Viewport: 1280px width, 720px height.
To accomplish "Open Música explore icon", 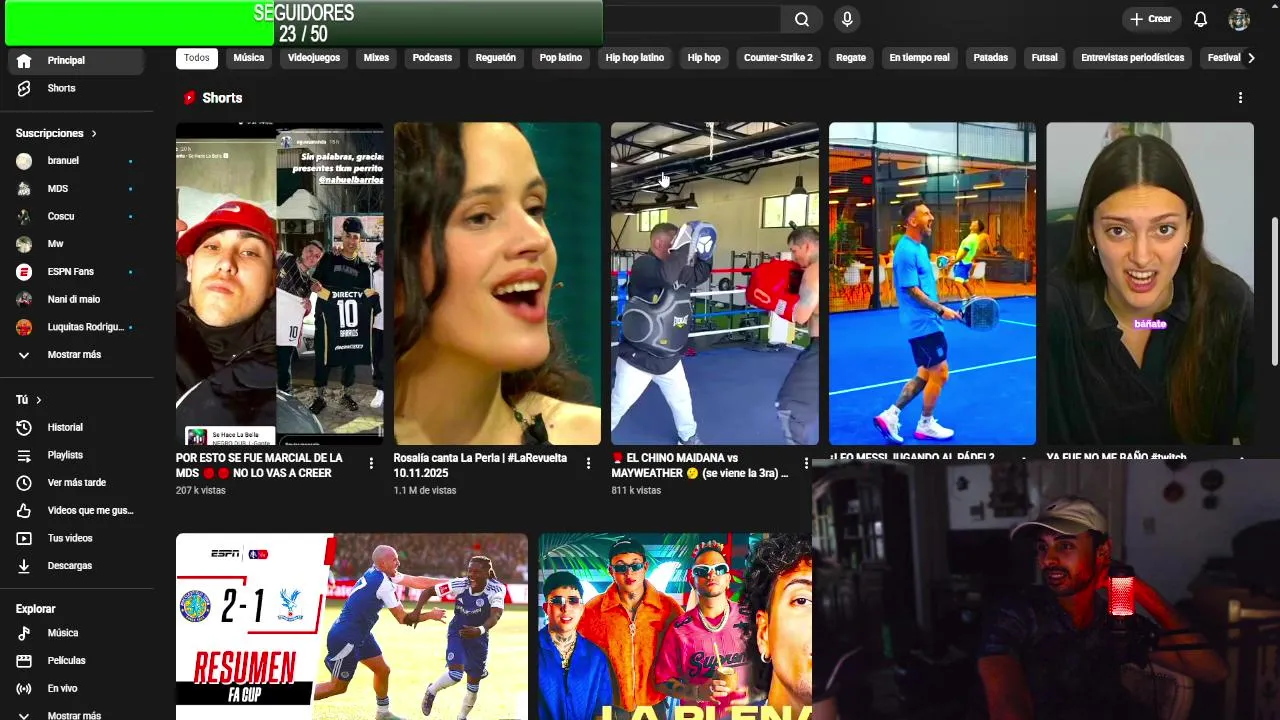I will 24,633.
